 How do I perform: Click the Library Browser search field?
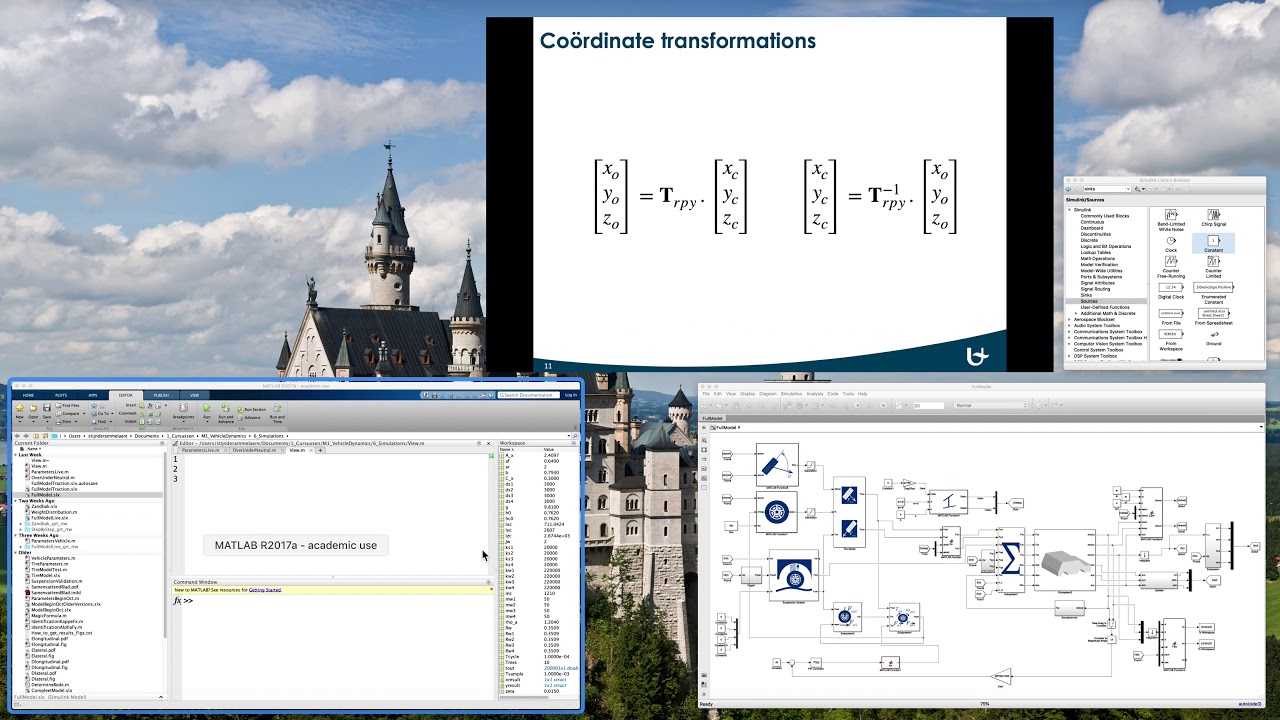click(x=1105, y=189)
